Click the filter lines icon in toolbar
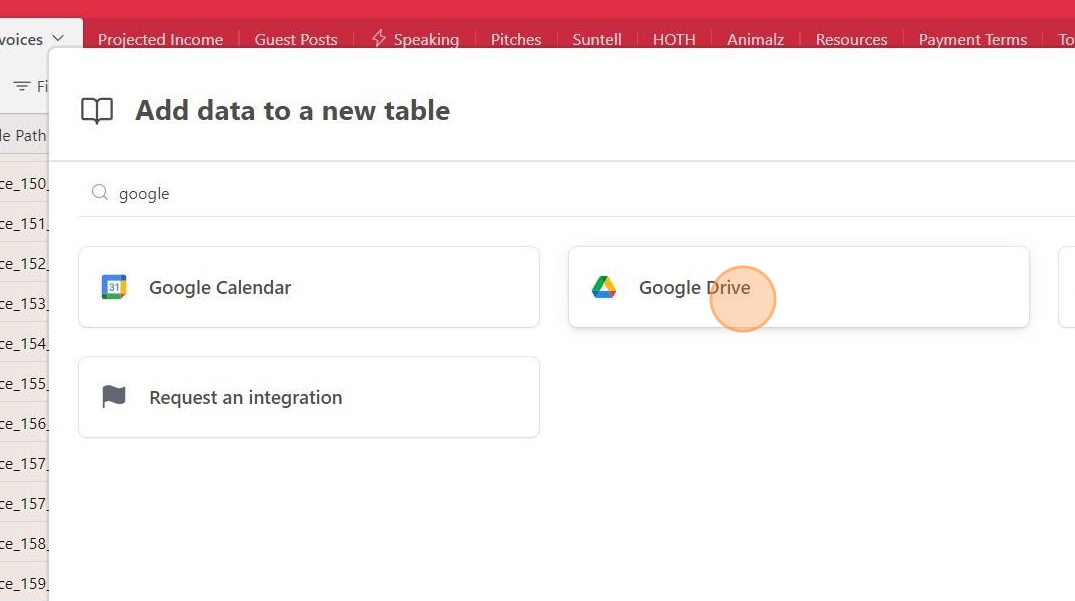 [x=22, y=86]
